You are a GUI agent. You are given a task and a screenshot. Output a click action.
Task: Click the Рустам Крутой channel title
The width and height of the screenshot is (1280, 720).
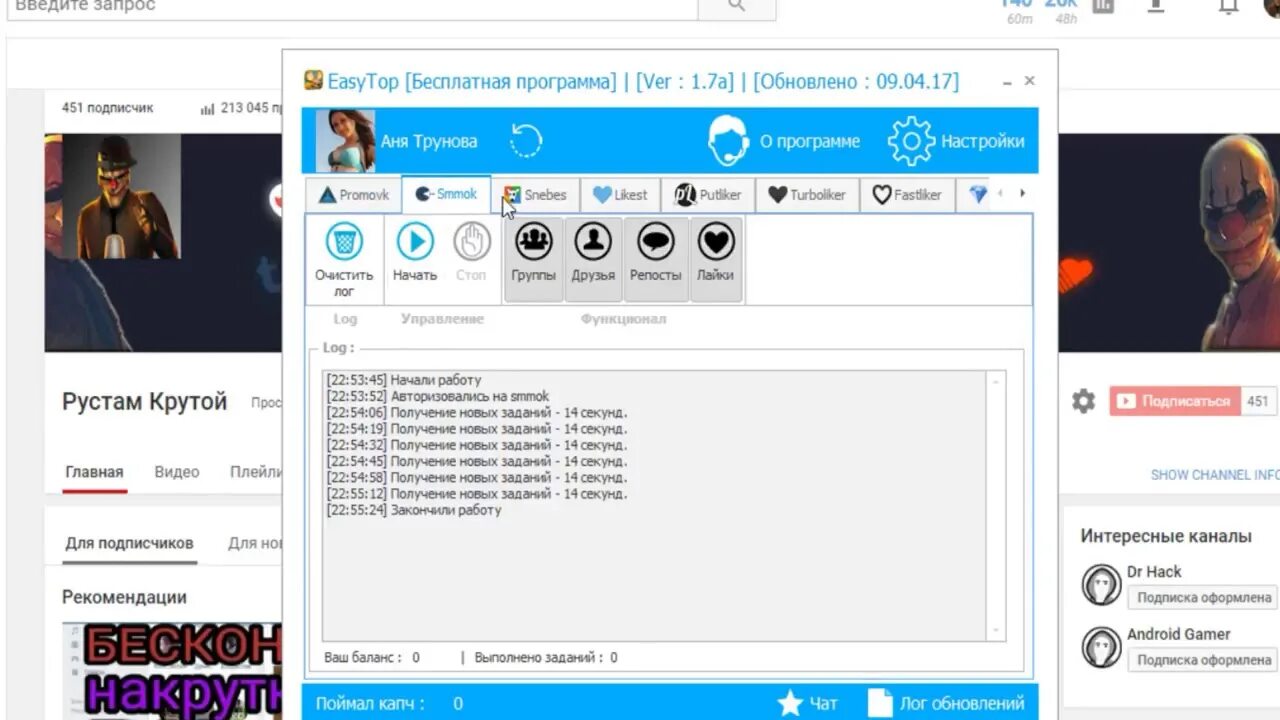[x=145, y=402]
